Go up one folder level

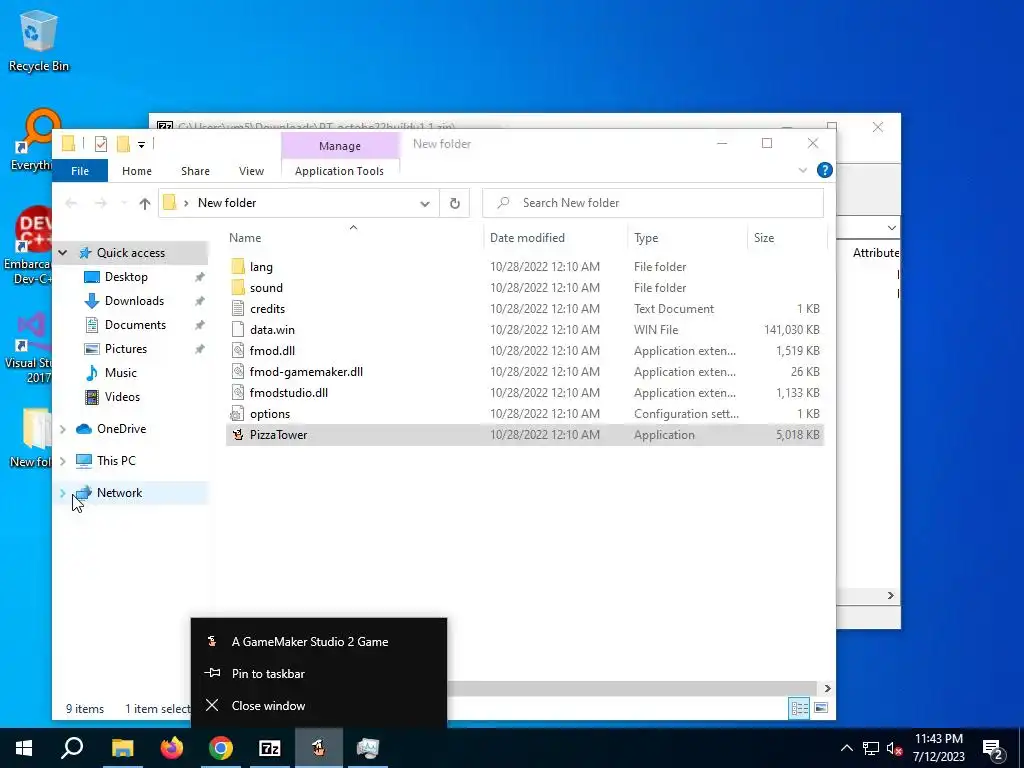point(145,203)
